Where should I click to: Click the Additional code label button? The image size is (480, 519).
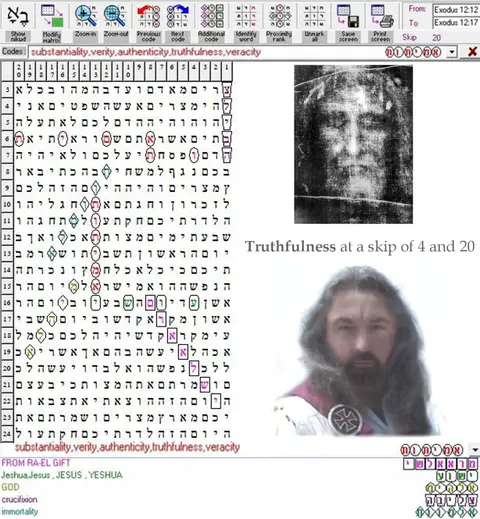point(211,37)
